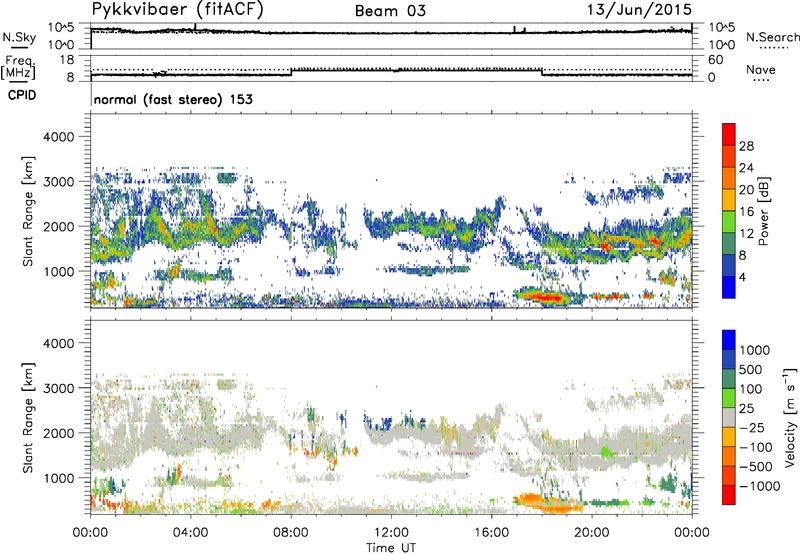Viewport: 800px width, 554px height.
Task: Click the '1000' tick in the velocity panel
Action: (x=58, y=478)
